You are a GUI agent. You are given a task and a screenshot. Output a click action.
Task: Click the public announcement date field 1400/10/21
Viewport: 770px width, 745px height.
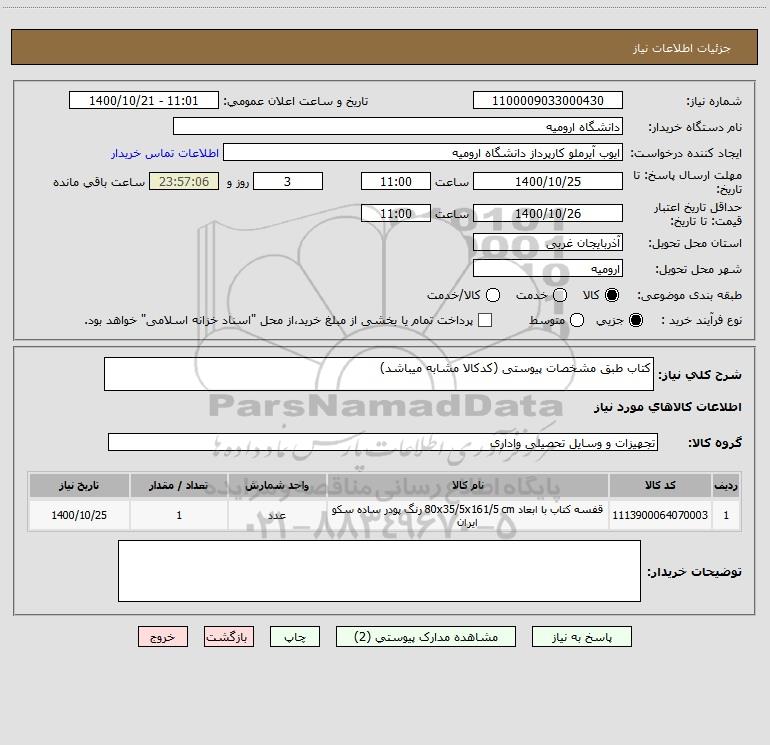click(x=143, y=100)
